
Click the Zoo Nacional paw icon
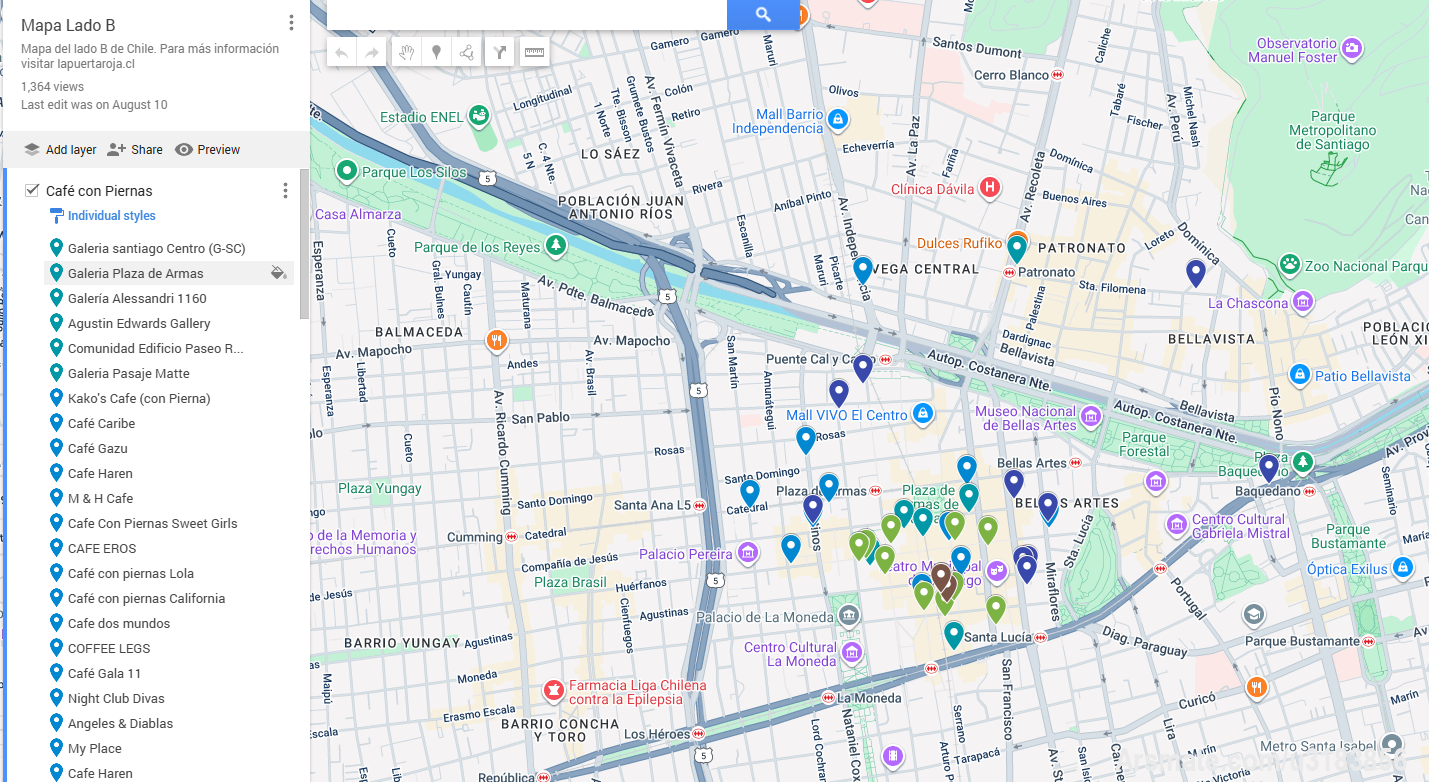(x=1290, y=265)
